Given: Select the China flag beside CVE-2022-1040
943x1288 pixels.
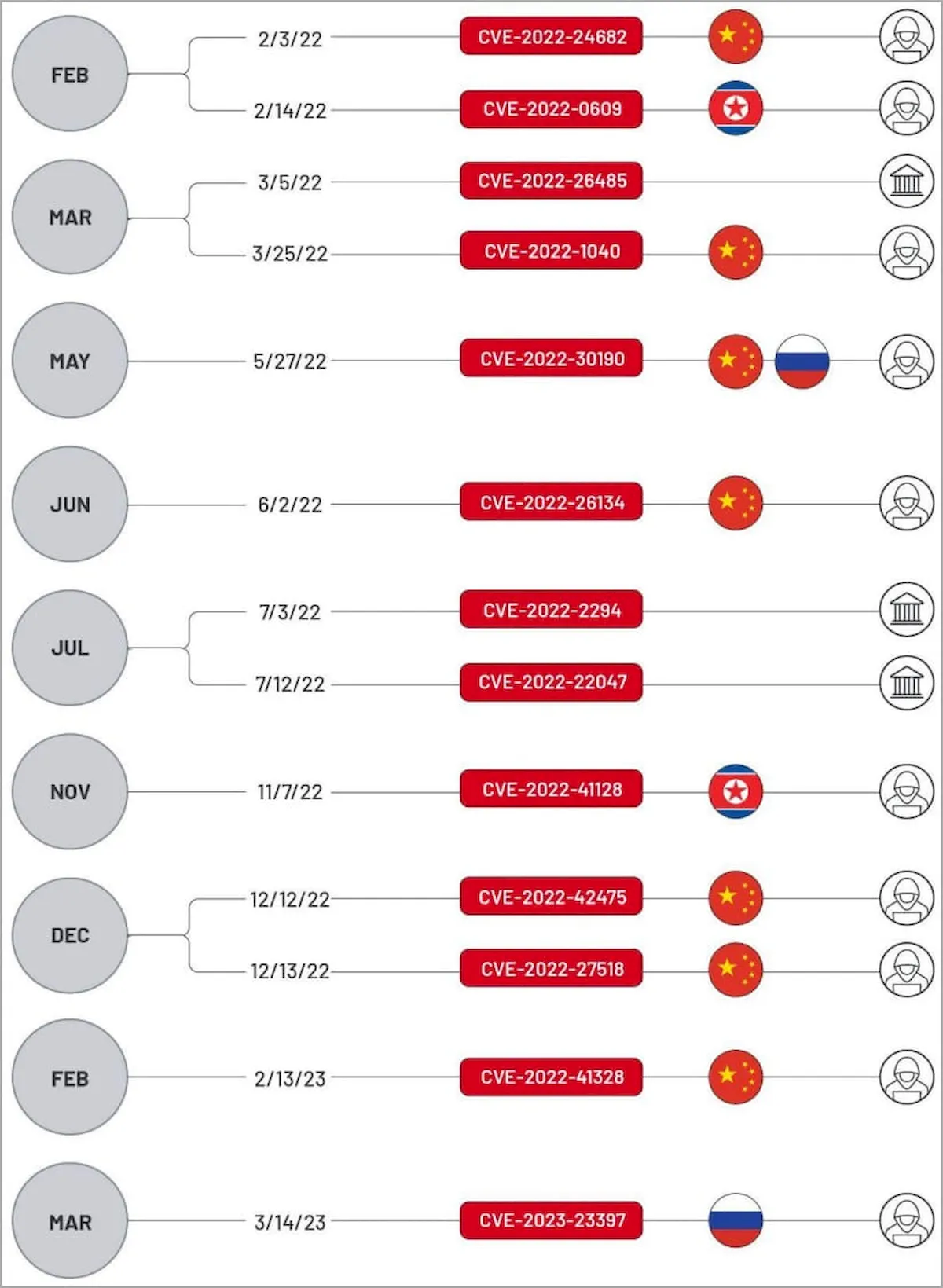Looking at the screenshot, I should 736,252.
